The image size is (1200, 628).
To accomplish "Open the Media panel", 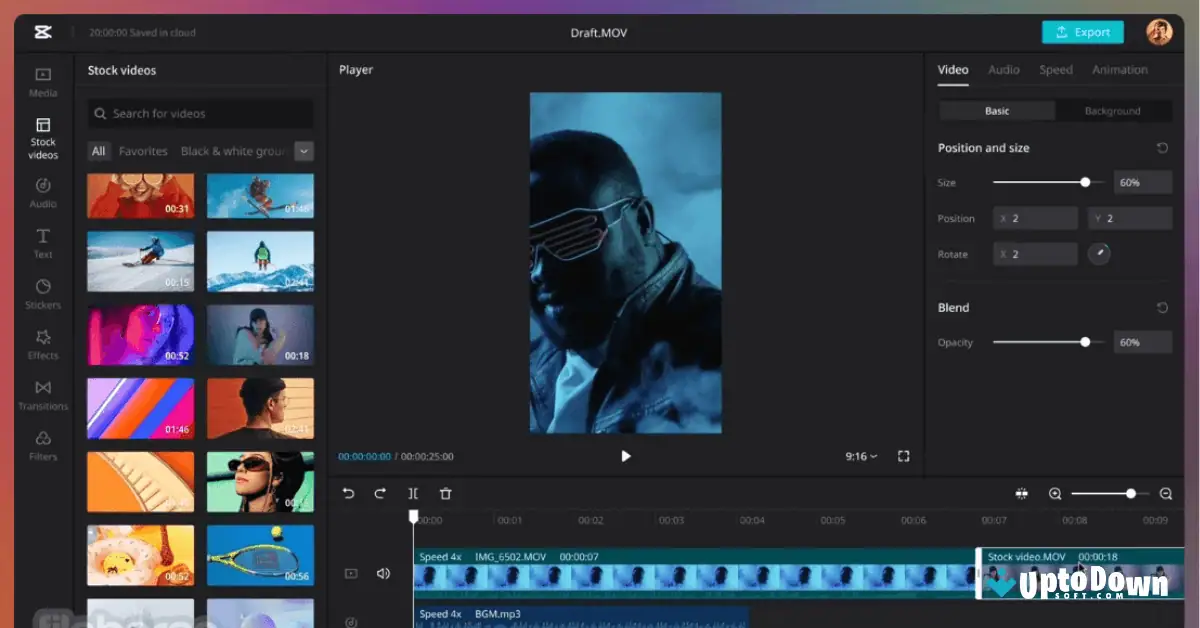I will 42,82.
